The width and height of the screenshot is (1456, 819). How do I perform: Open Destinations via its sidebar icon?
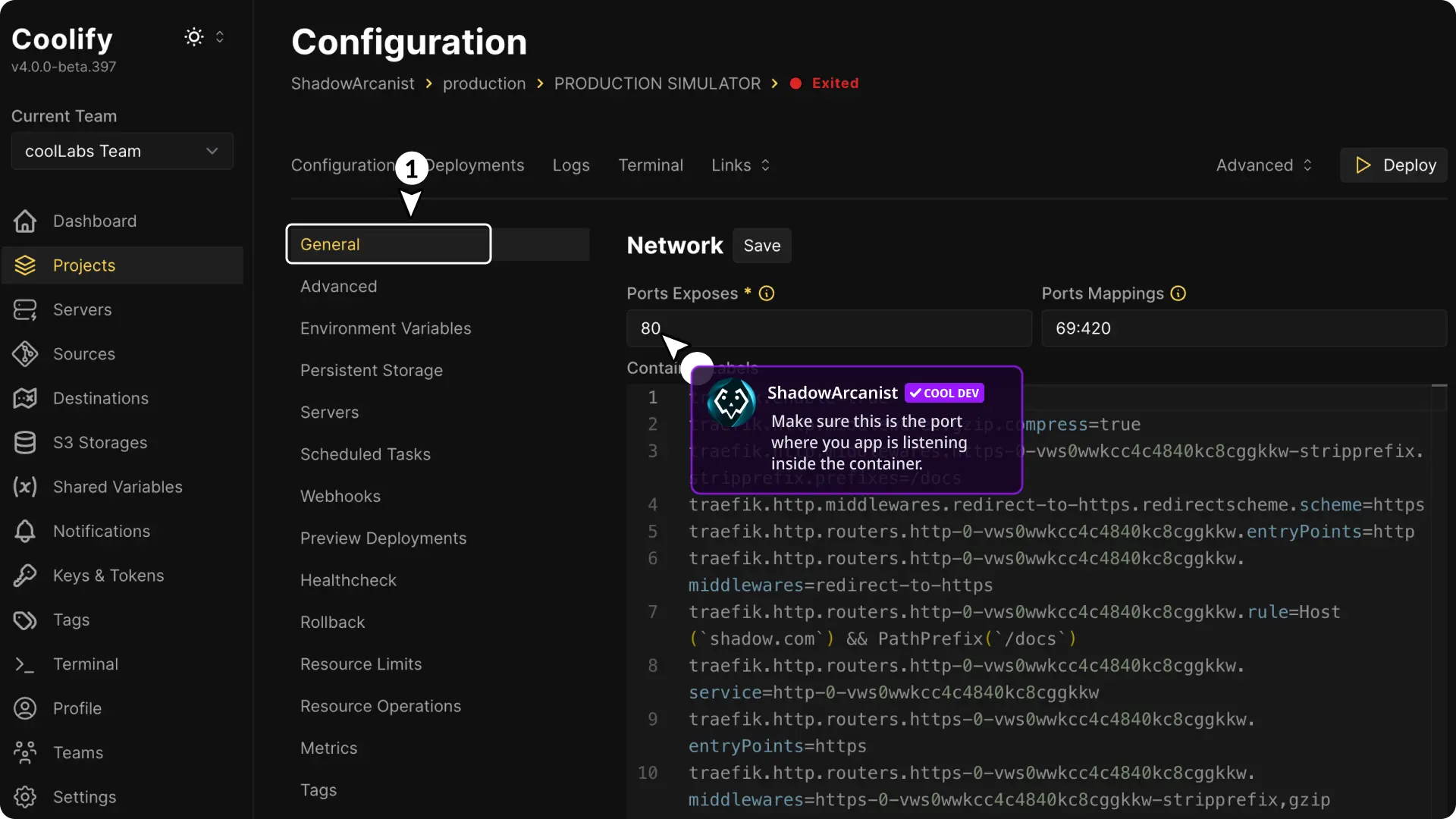[x=25, y=398]
